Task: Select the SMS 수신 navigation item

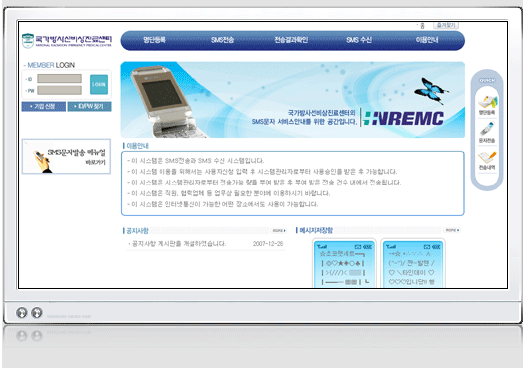Action: click(359, 40)
